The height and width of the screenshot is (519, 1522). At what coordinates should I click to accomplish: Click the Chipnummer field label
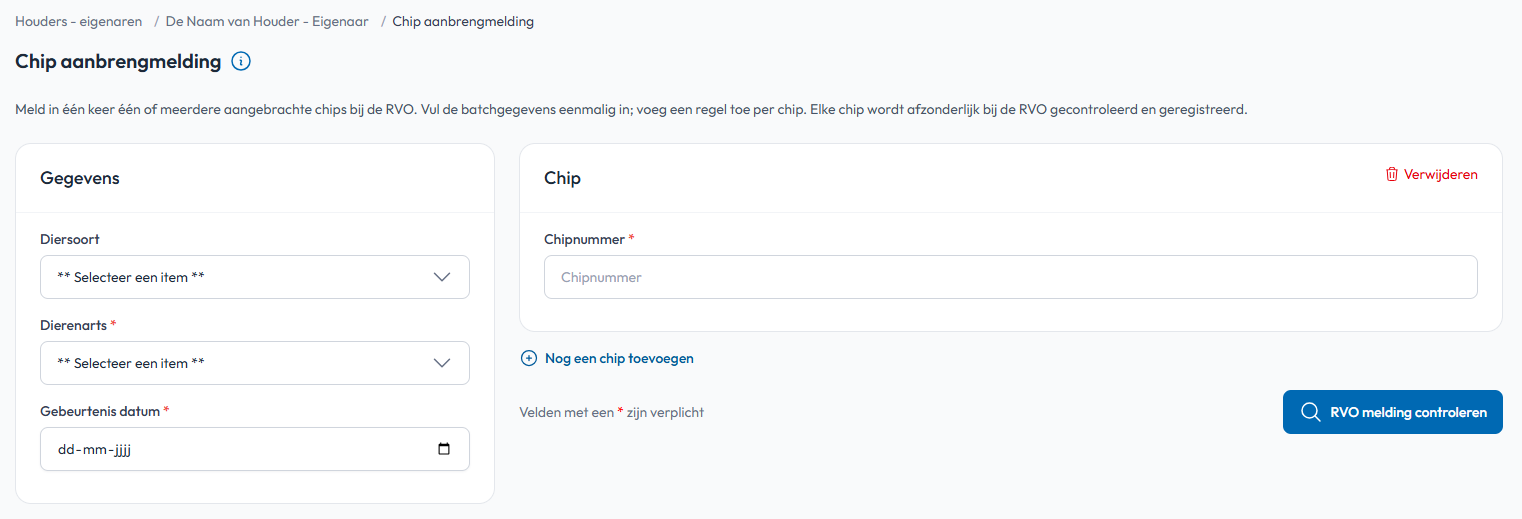589,239
